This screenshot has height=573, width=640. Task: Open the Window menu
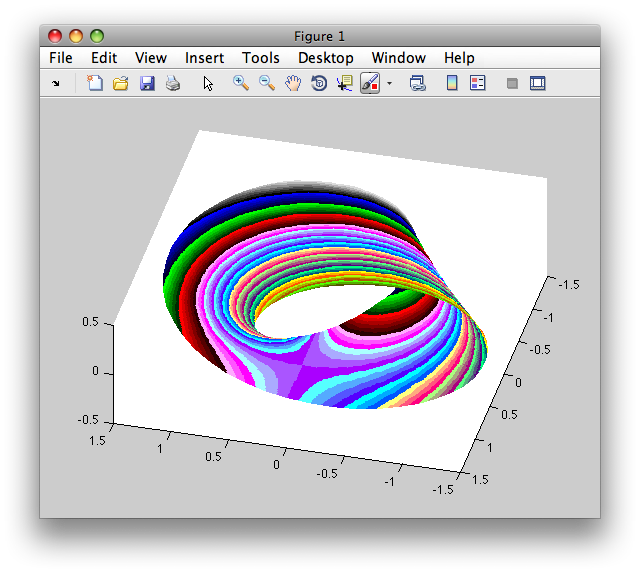coord(399,58)
